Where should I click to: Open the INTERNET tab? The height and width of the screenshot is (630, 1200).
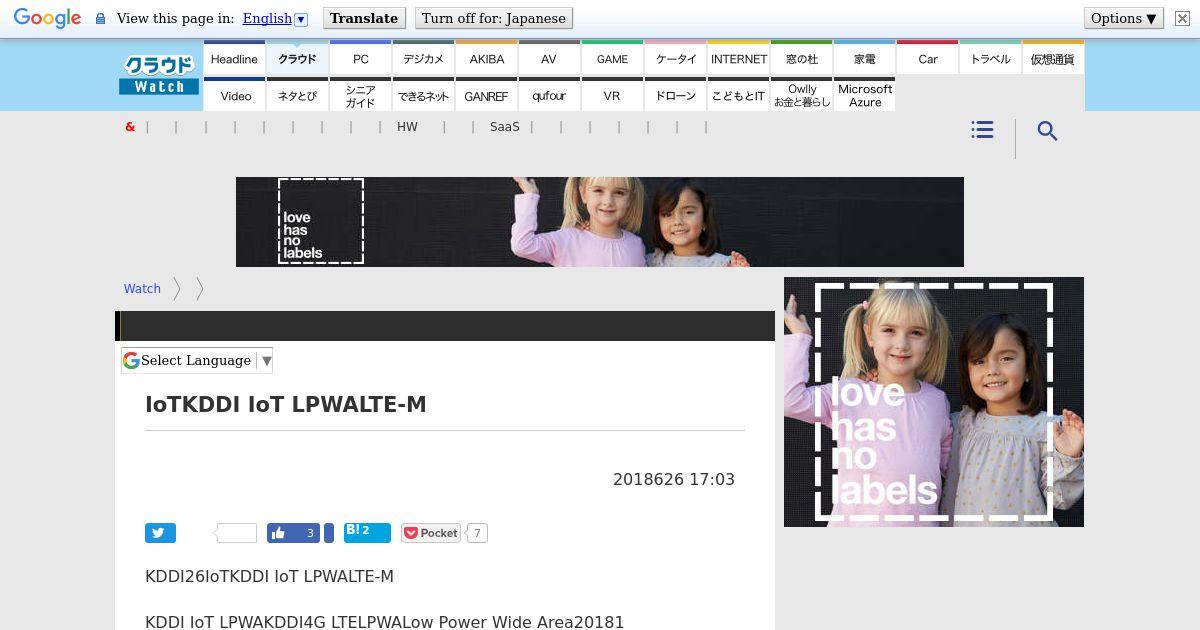(x=739, y=59)
